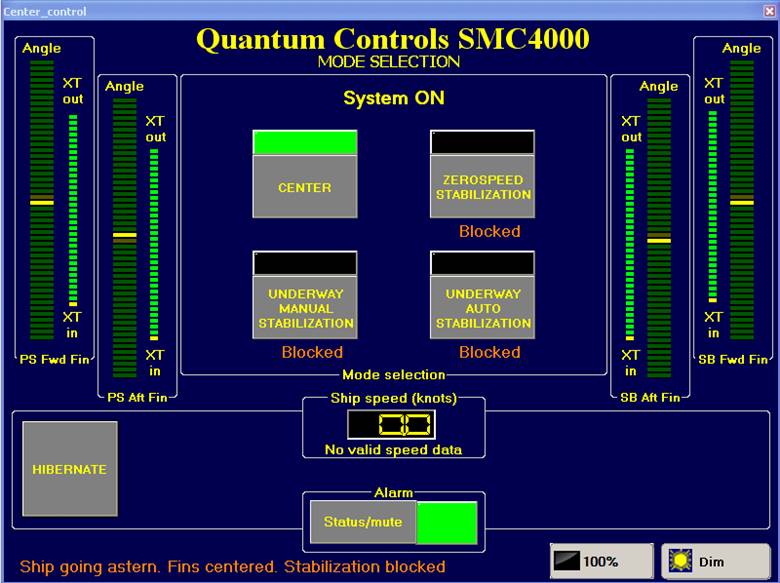The height and width of the screenshot is (583, 780).
Task: Close the Center_control window
Action: click(x=770, y=11)
